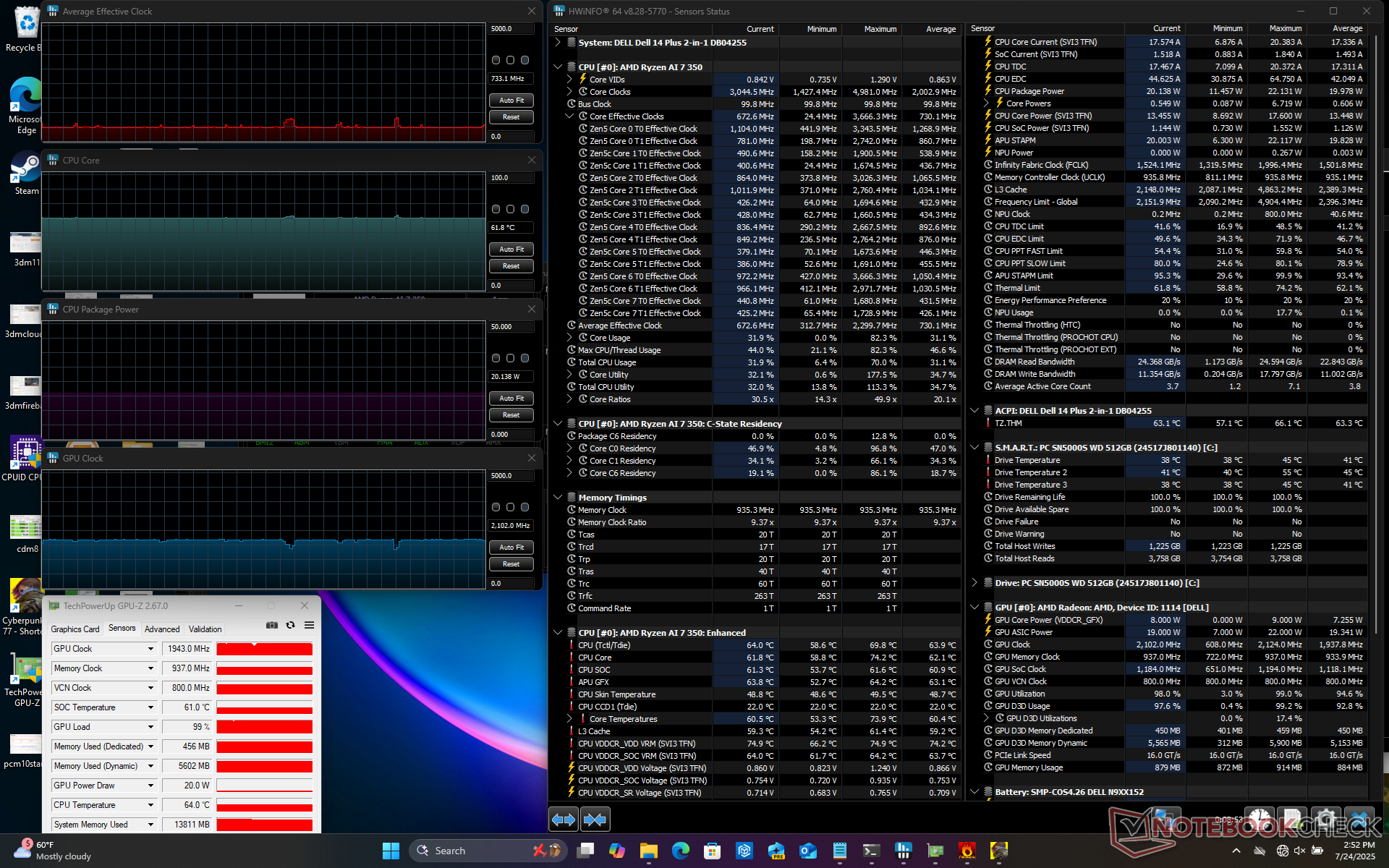1389x868 pixels.
Task: Click Auto Fit in GPU Clock graph
Action: click(x=511, y=548)
